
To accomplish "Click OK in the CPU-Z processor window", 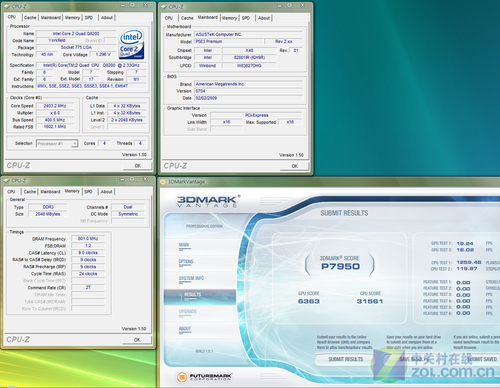I will point(138,165).
